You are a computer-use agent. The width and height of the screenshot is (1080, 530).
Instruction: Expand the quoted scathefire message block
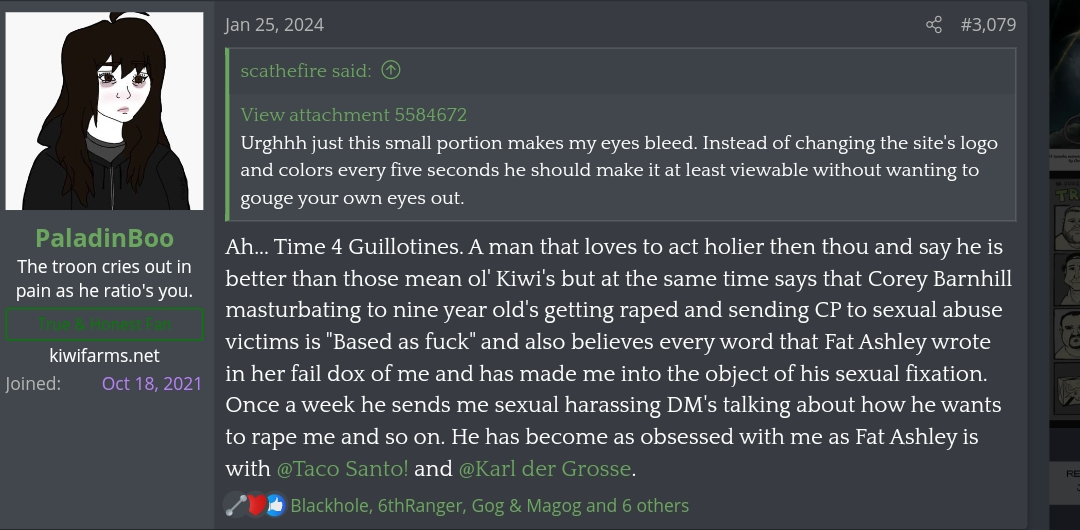[620, 170]
